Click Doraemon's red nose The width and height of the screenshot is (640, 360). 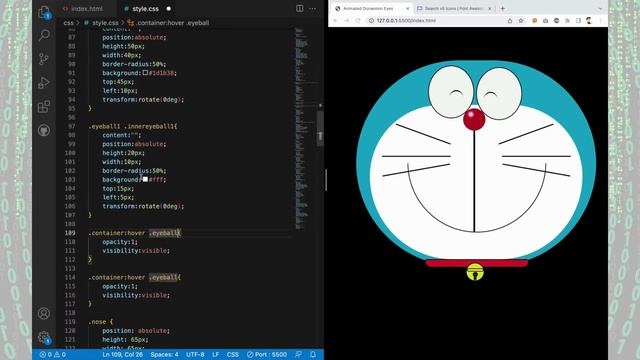click(x=474, y=119)
